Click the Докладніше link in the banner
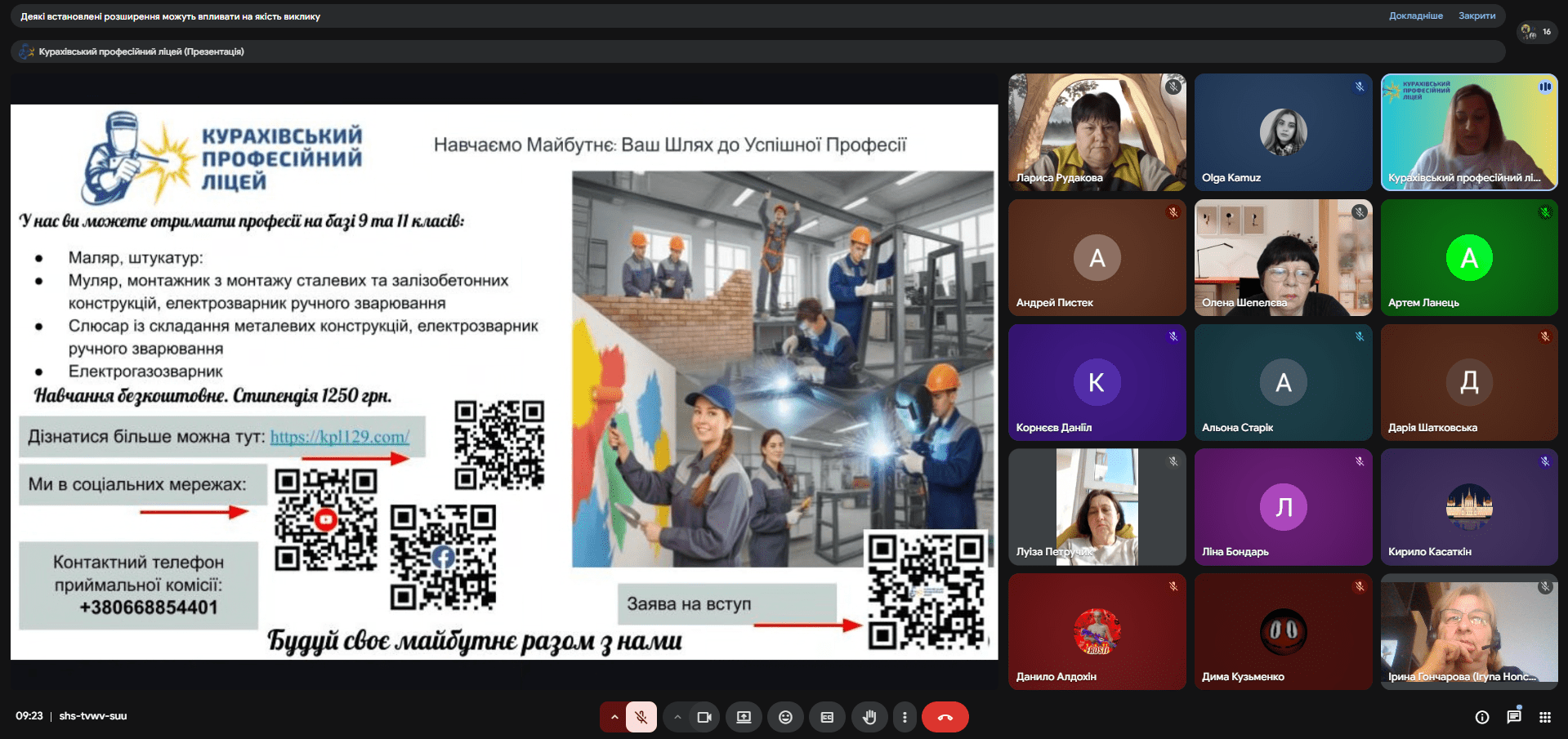This screenshot has height=739, width=1568. point(1416,16)
